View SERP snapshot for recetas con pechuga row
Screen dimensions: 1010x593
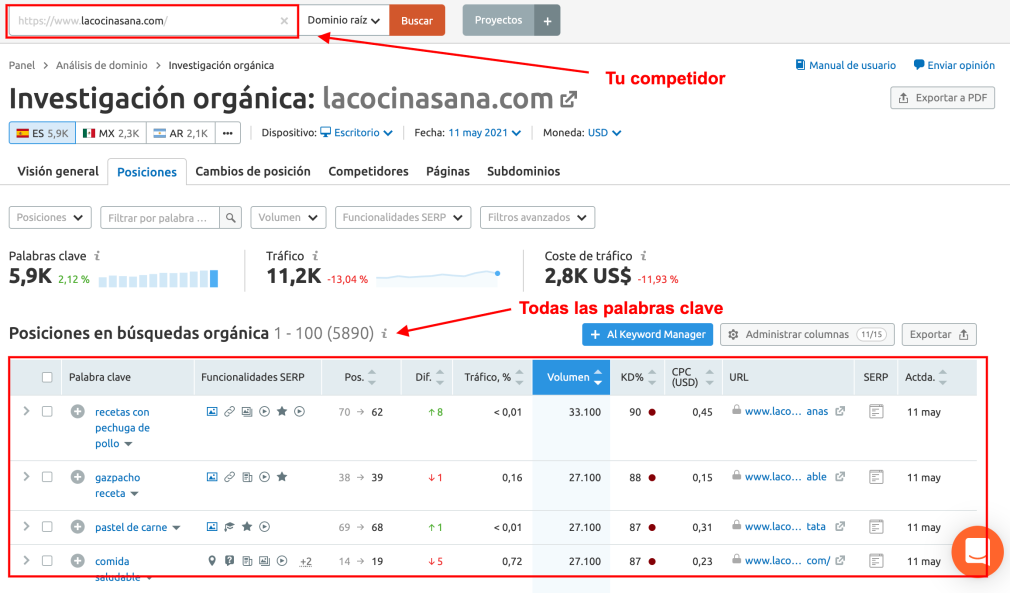tap(876, 411)
